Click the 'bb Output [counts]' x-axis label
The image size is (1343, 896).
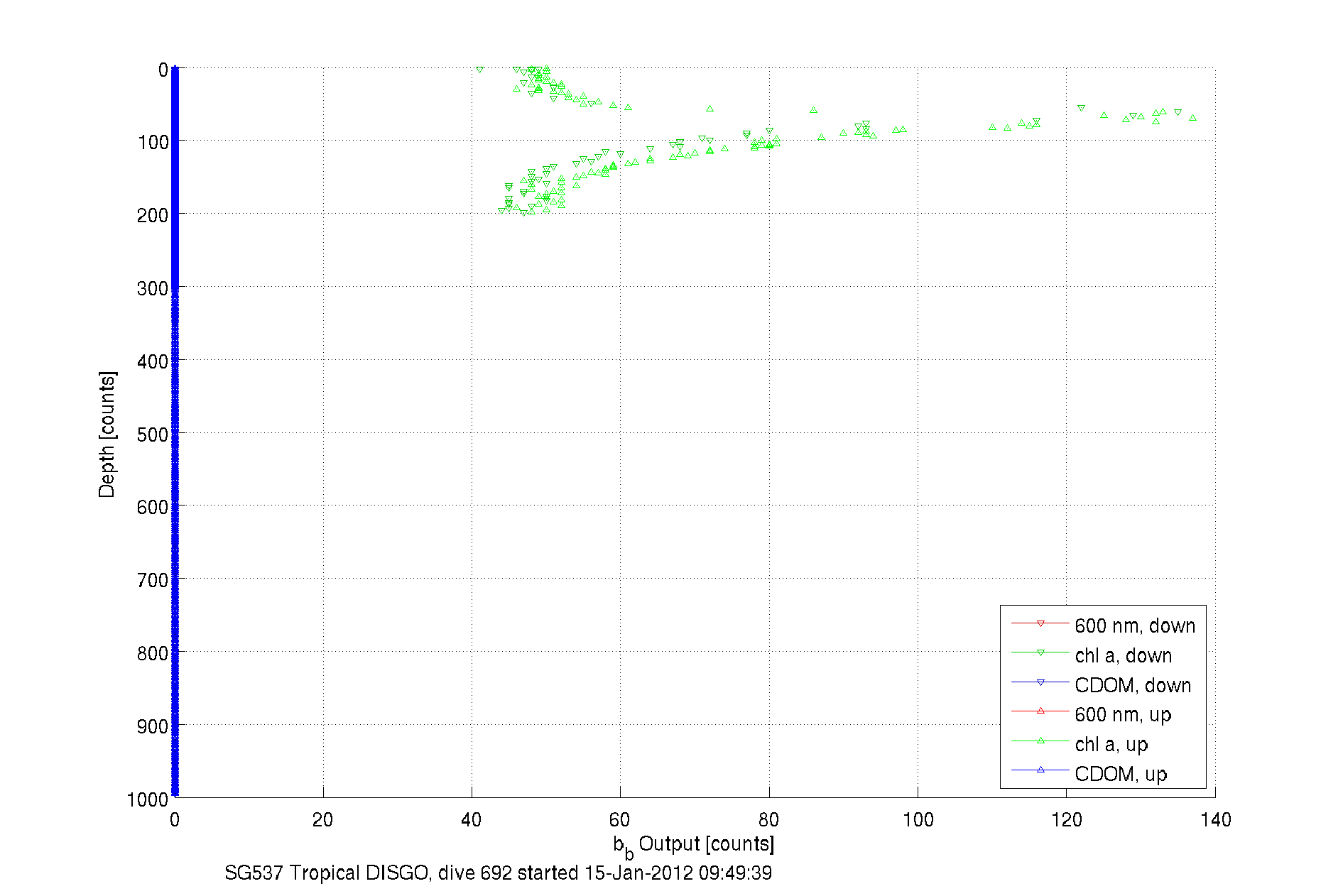693,845
